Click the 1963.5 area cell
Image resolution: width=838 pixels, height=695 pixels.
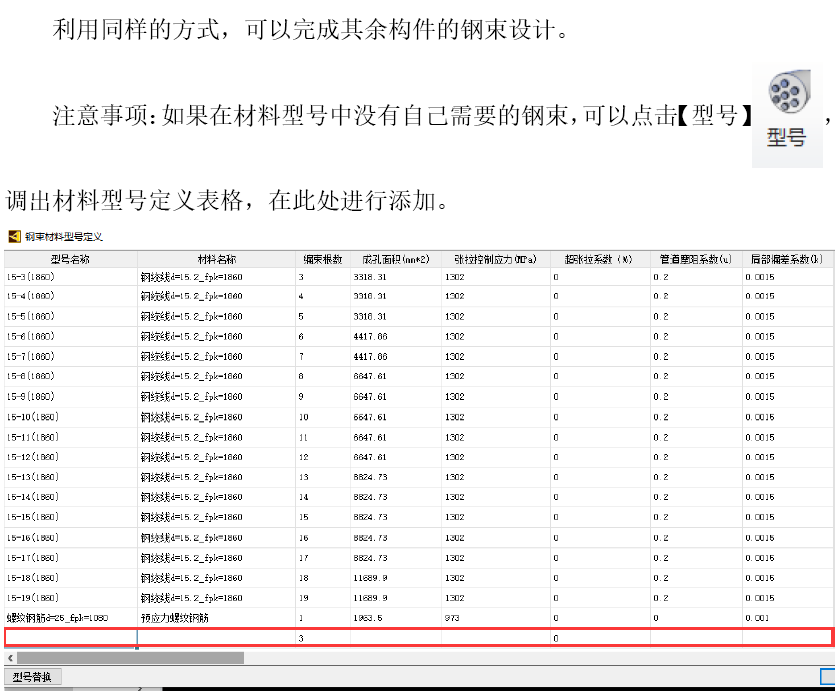tap(395, 618)
